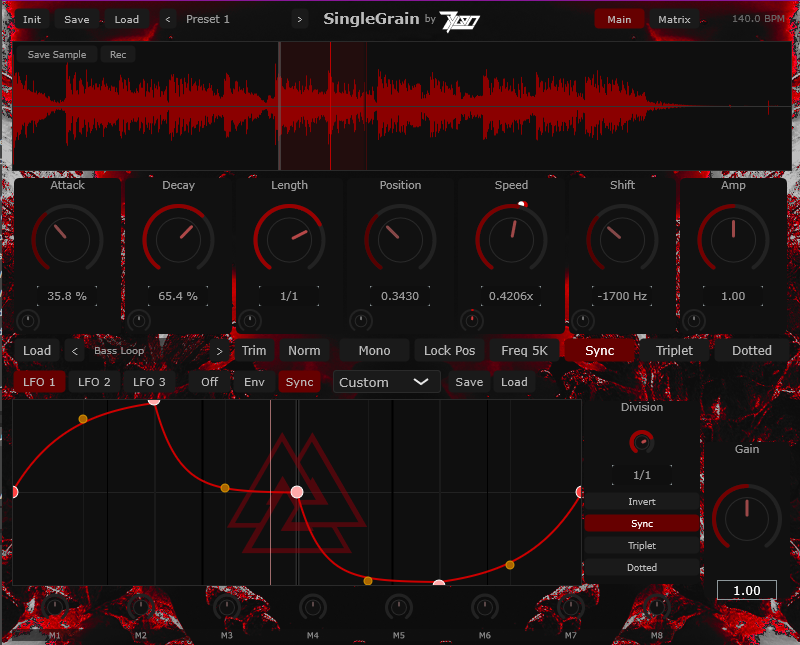
Task: Click the 1.00 gain value field
Action: pyautogui.click(x=747, y=589)
